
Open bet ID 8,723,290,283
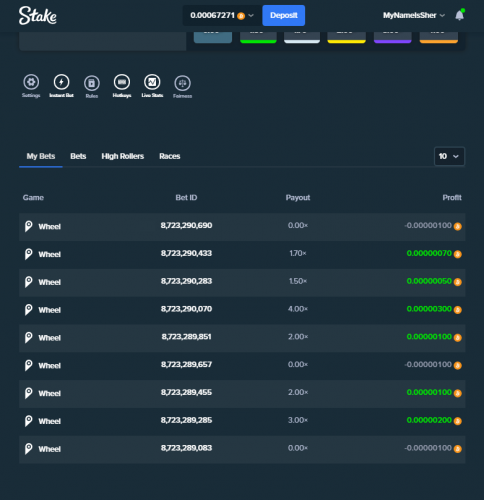(x=186, y=281)
